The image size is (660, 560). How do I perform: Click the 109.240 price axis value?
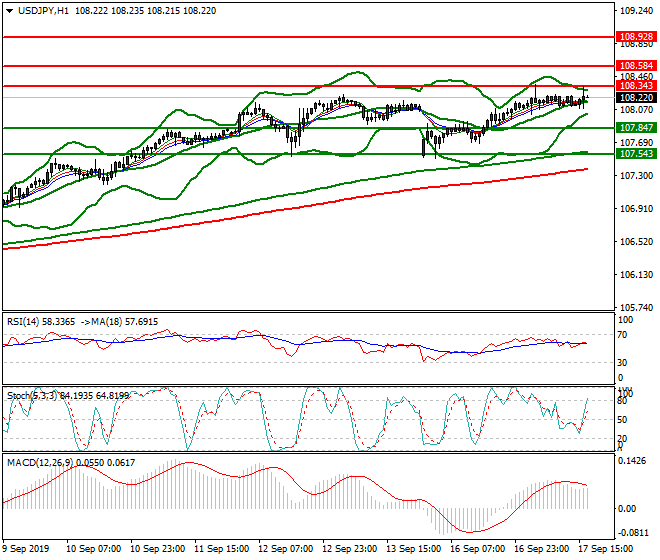point(636,11)
